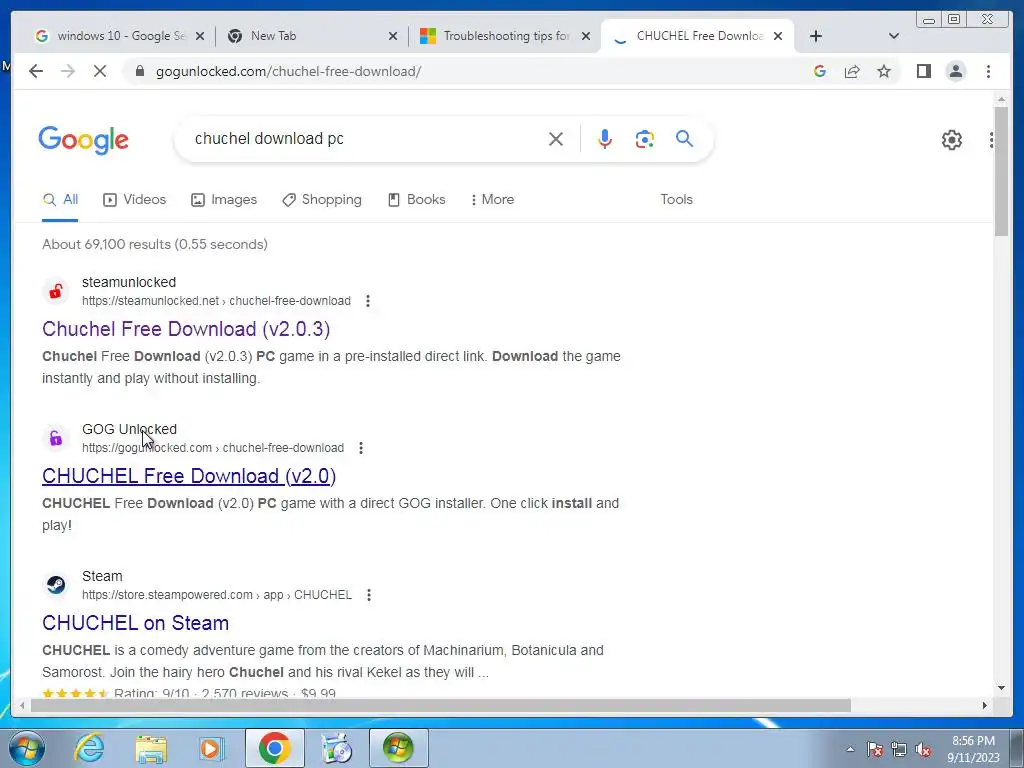Open the Chrome side panel

[x=923, y=71]
